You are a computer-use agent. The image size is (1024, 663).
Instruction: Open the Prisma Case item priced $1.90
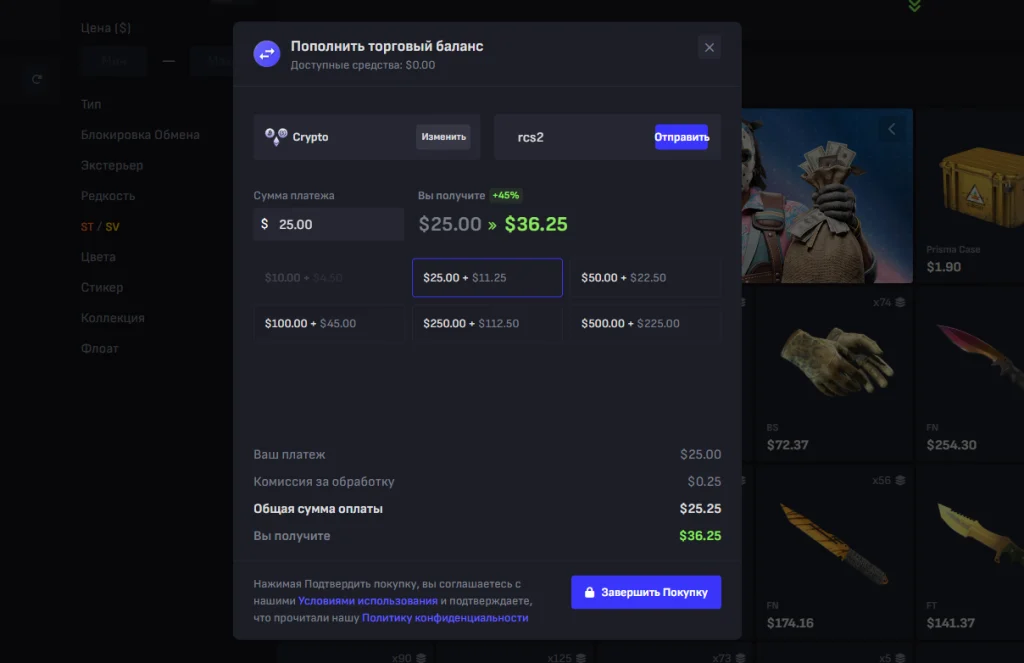coord(970,196)
